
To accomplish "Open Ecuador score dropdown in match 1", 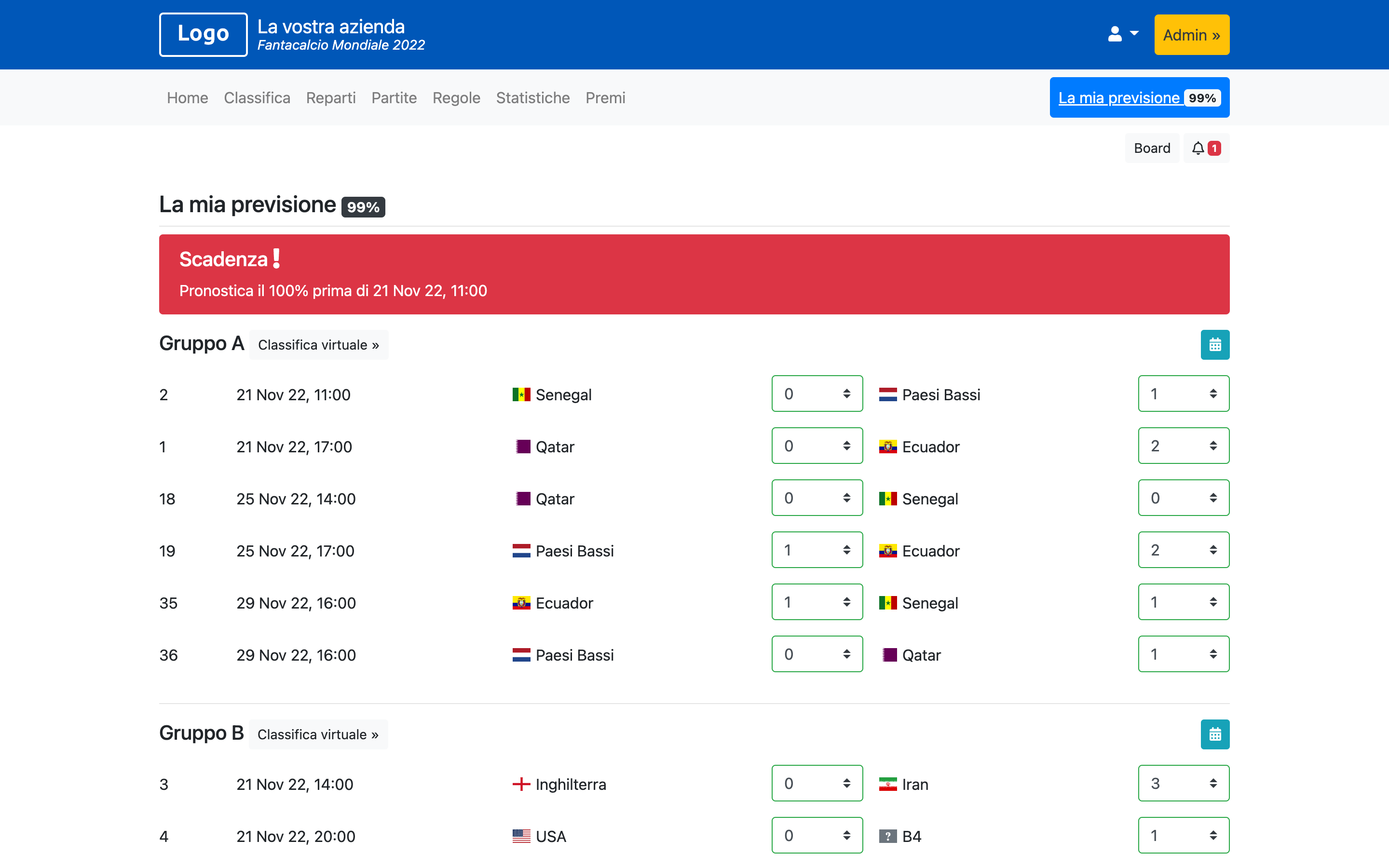I will (1184, 446).
